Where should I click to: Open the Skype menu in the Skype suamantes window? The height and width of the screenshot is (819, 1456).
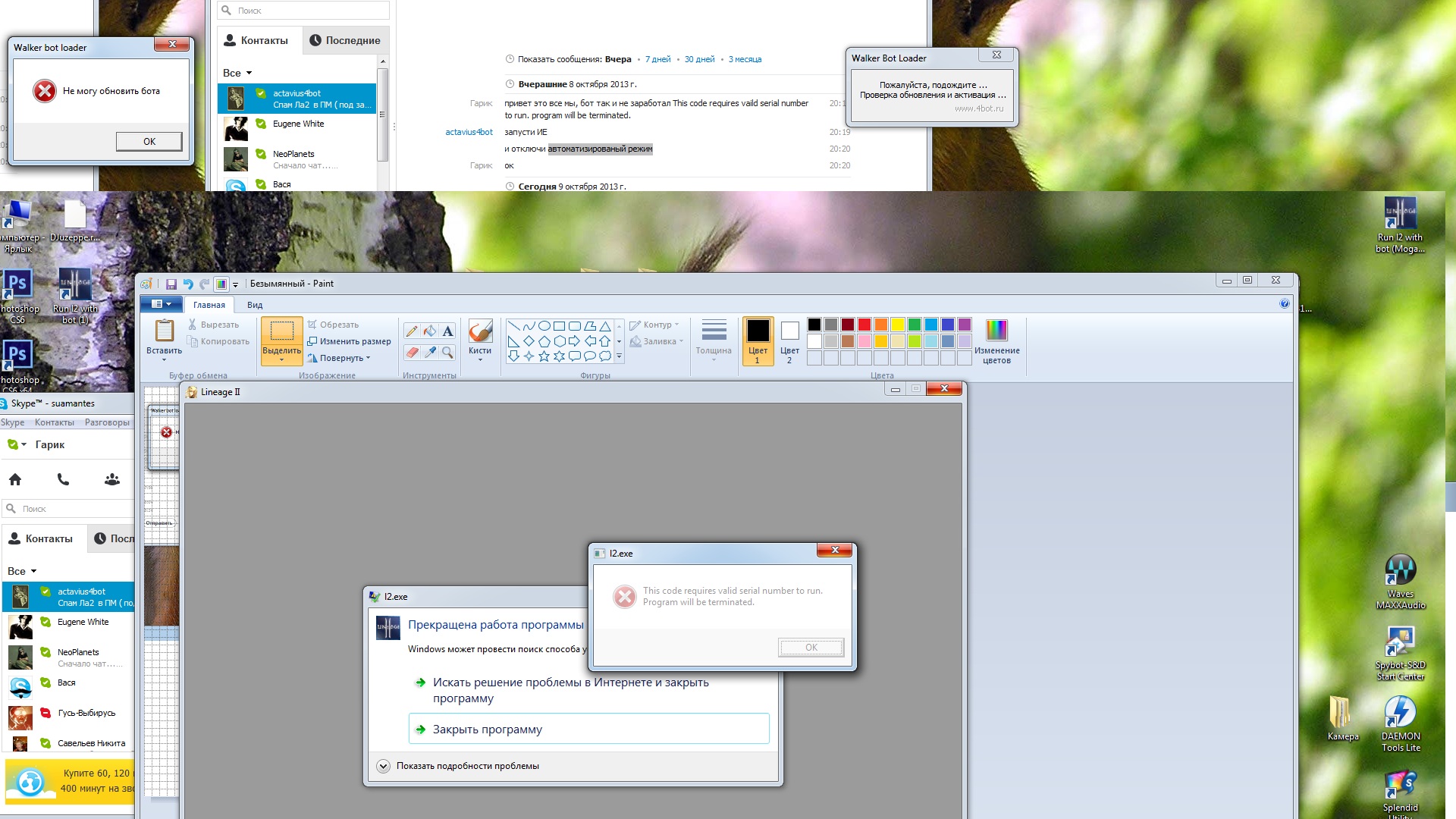click(x=13, y=422)
